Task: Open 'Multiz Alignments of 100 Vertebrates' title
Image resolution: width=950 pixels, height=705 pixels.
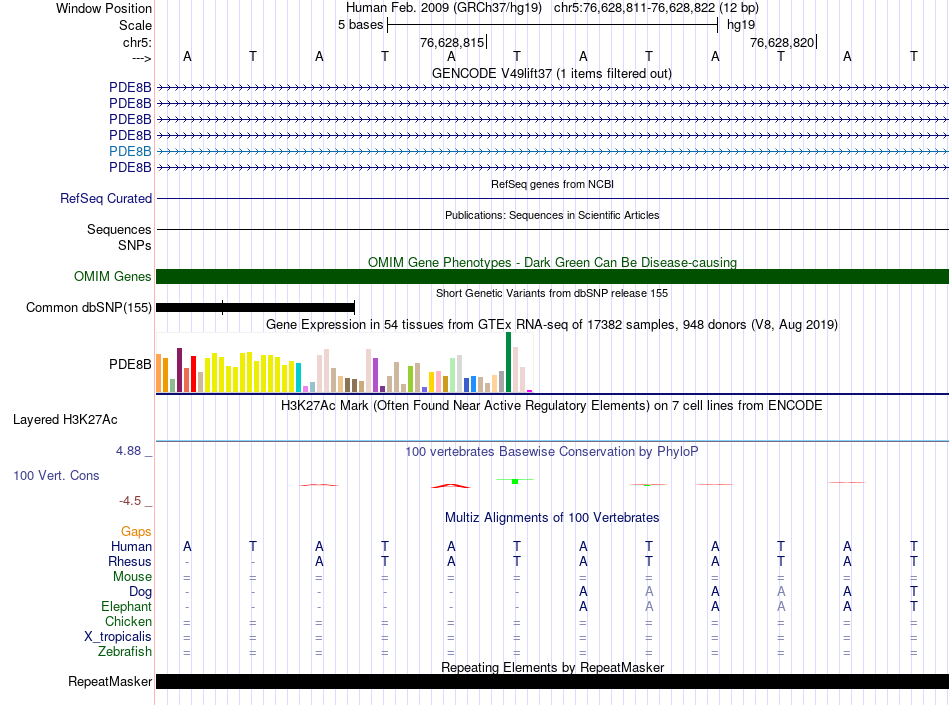Action: click(x=552, y=517)
